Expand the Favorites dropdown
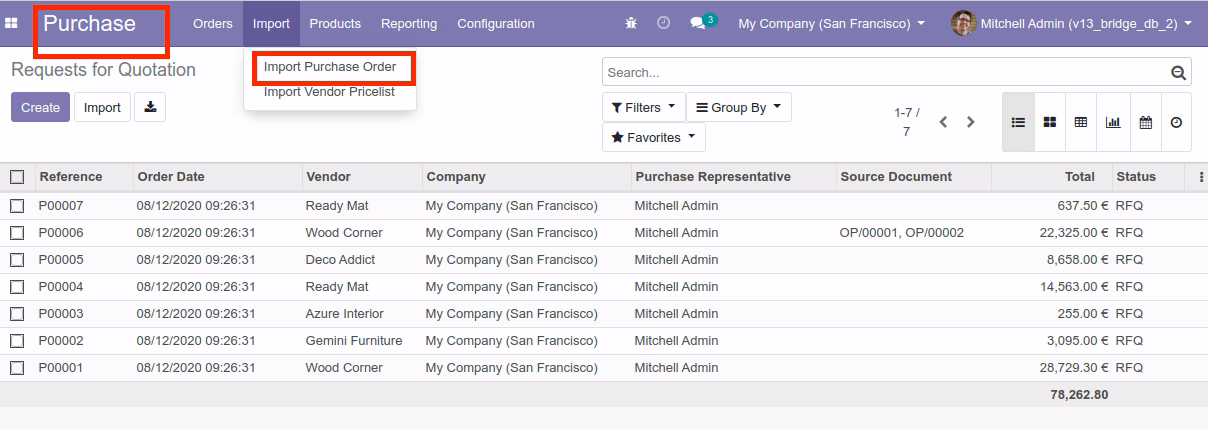The height and width of the screenshot is (430, 1208). 654,137
